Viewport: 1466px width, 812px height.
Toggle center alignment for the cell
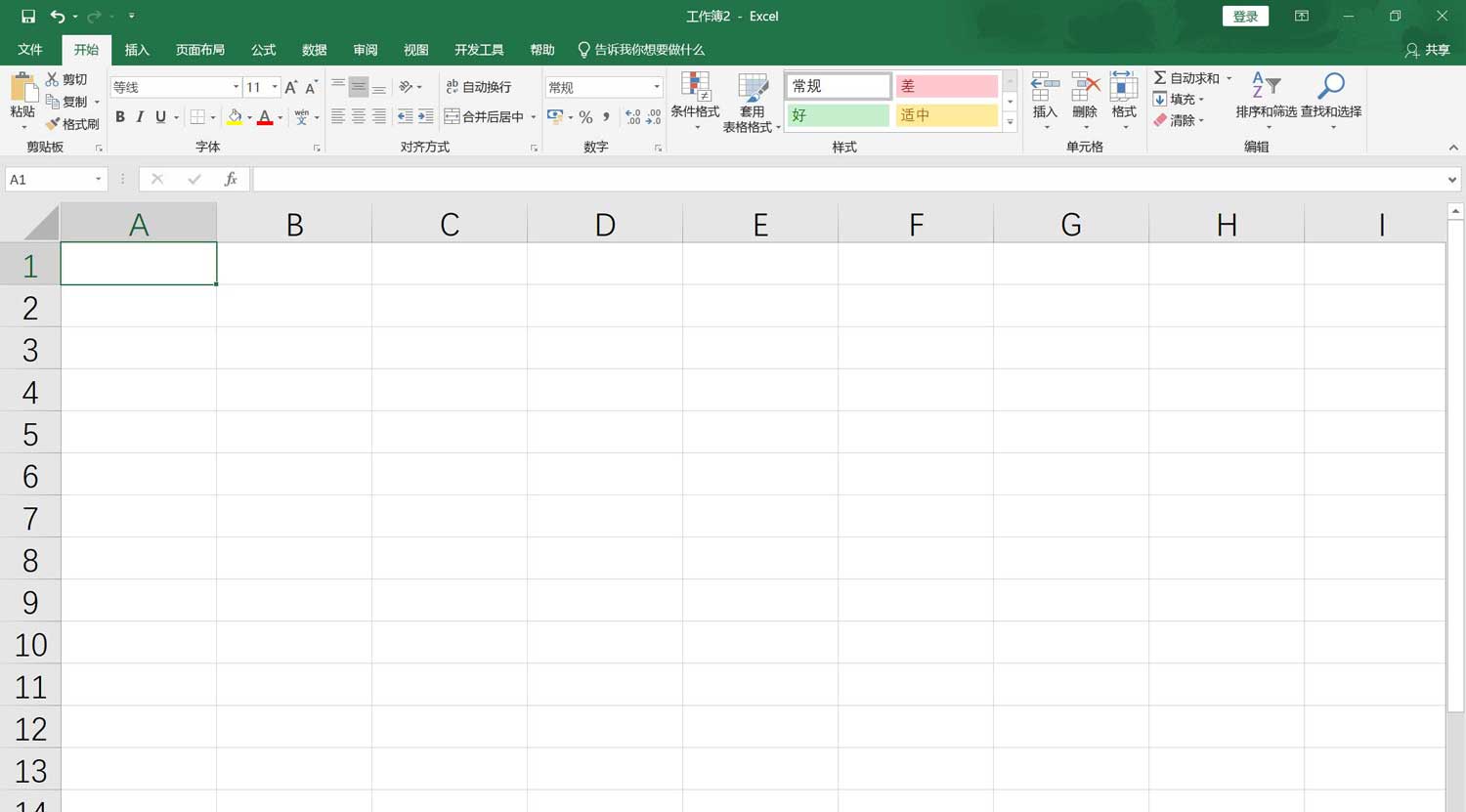pos(357,116)
